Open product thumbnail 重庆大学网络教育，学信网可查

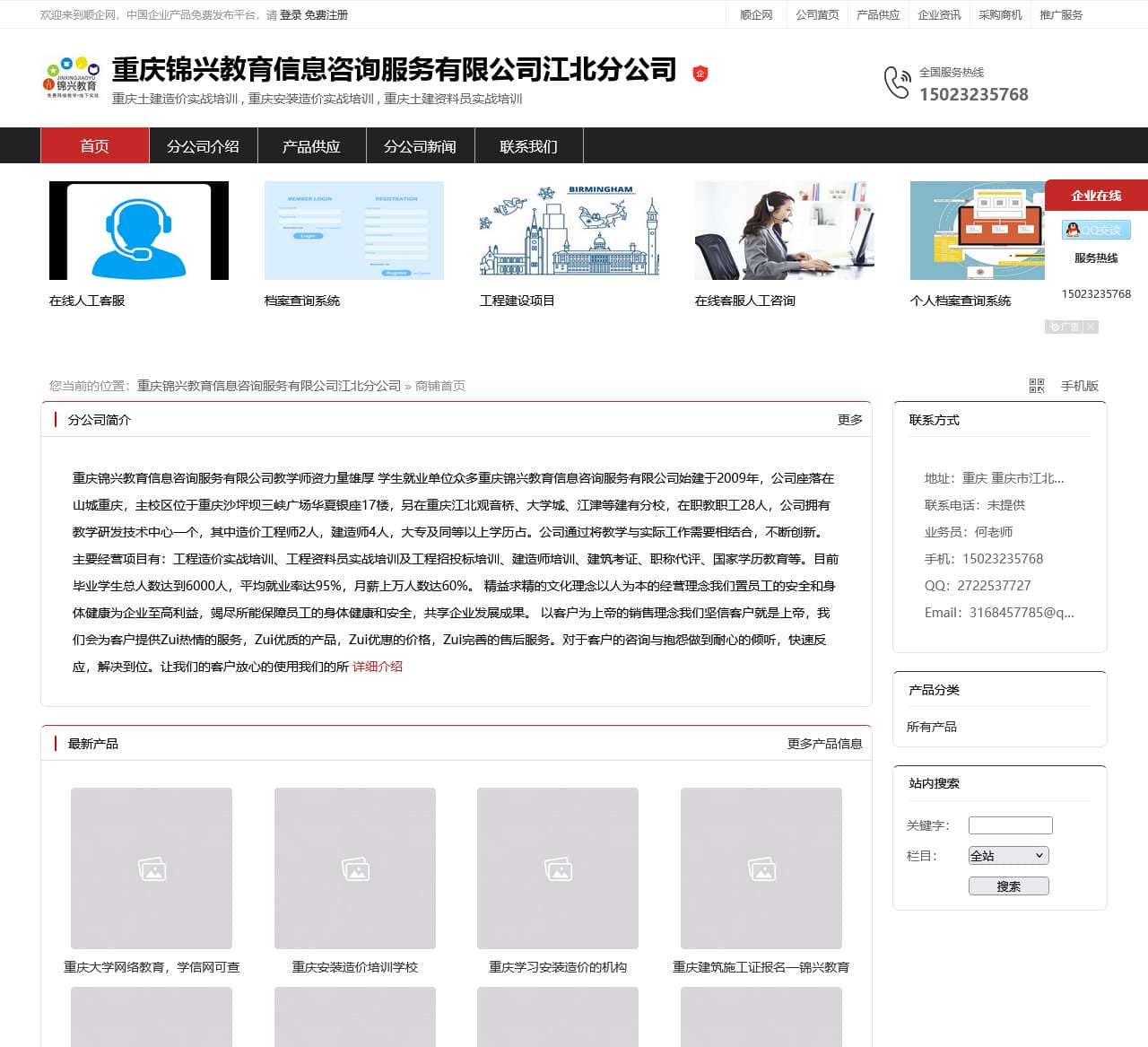(x=152, y=868)
